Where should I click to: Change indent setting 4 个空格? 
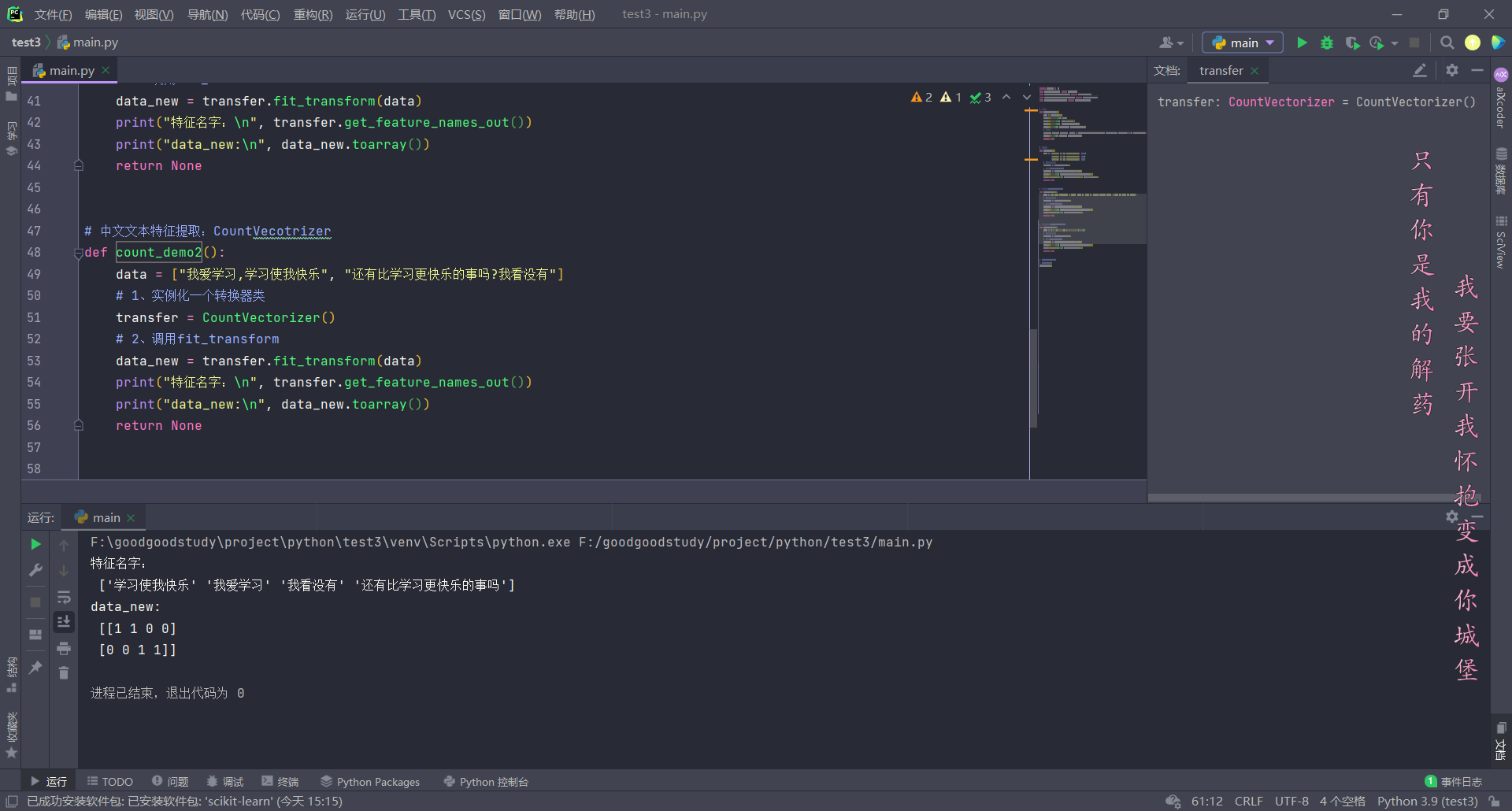[1342, 801]
